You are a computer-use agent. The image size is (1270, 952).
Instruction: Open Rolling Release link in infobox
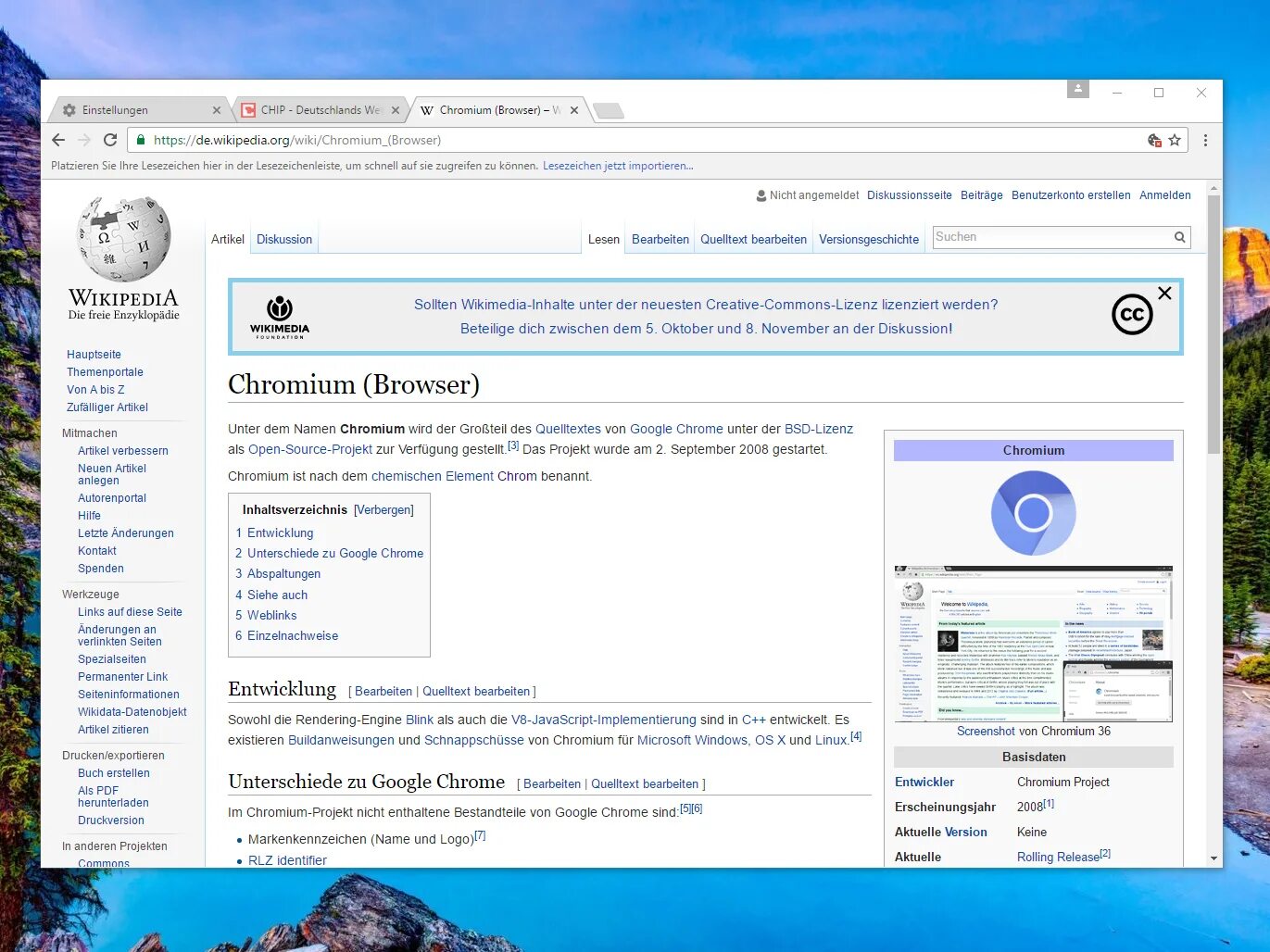click(x=1058, y=858)
